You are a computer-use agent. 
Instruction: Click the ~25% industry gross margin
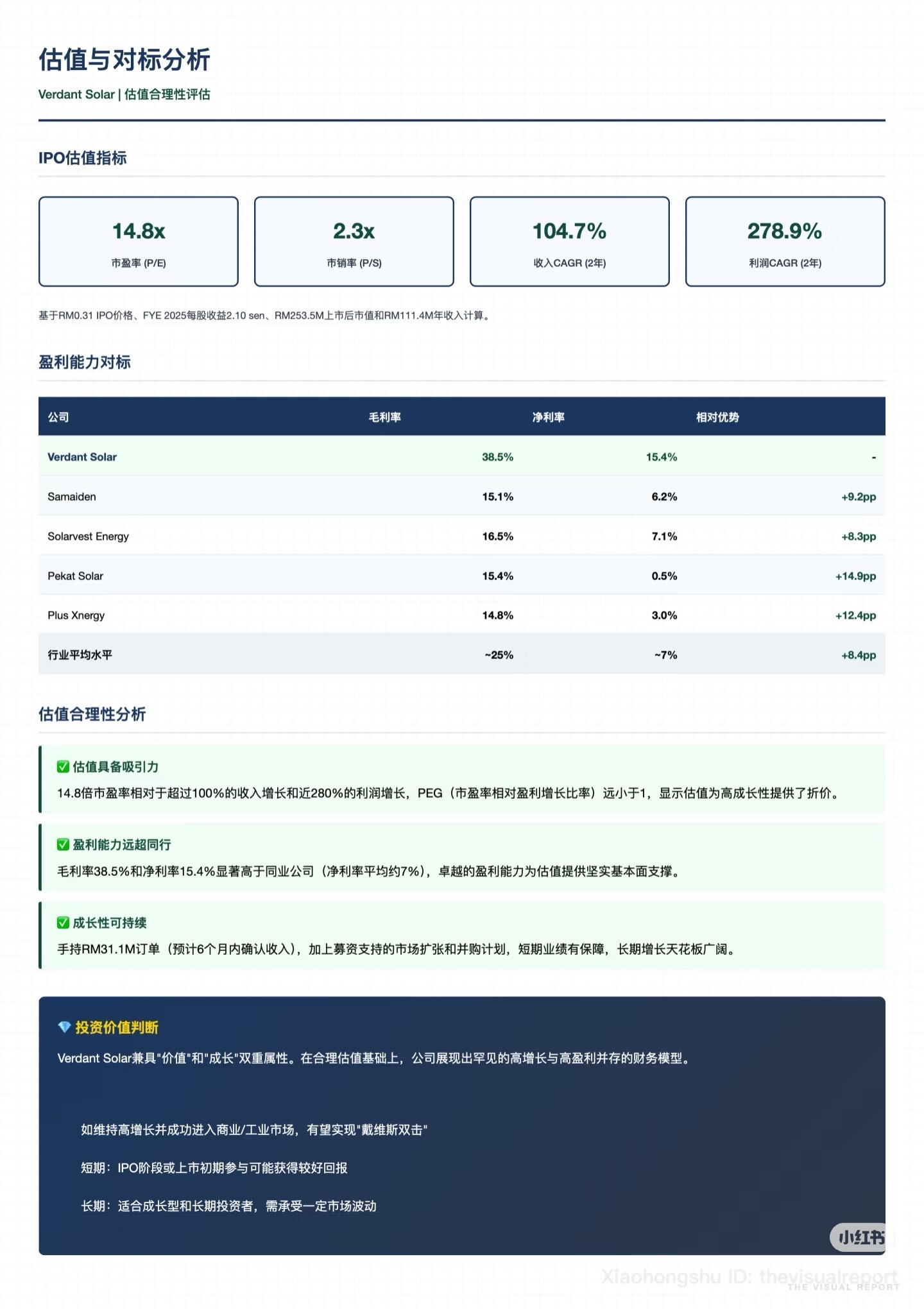coord(499,655)
